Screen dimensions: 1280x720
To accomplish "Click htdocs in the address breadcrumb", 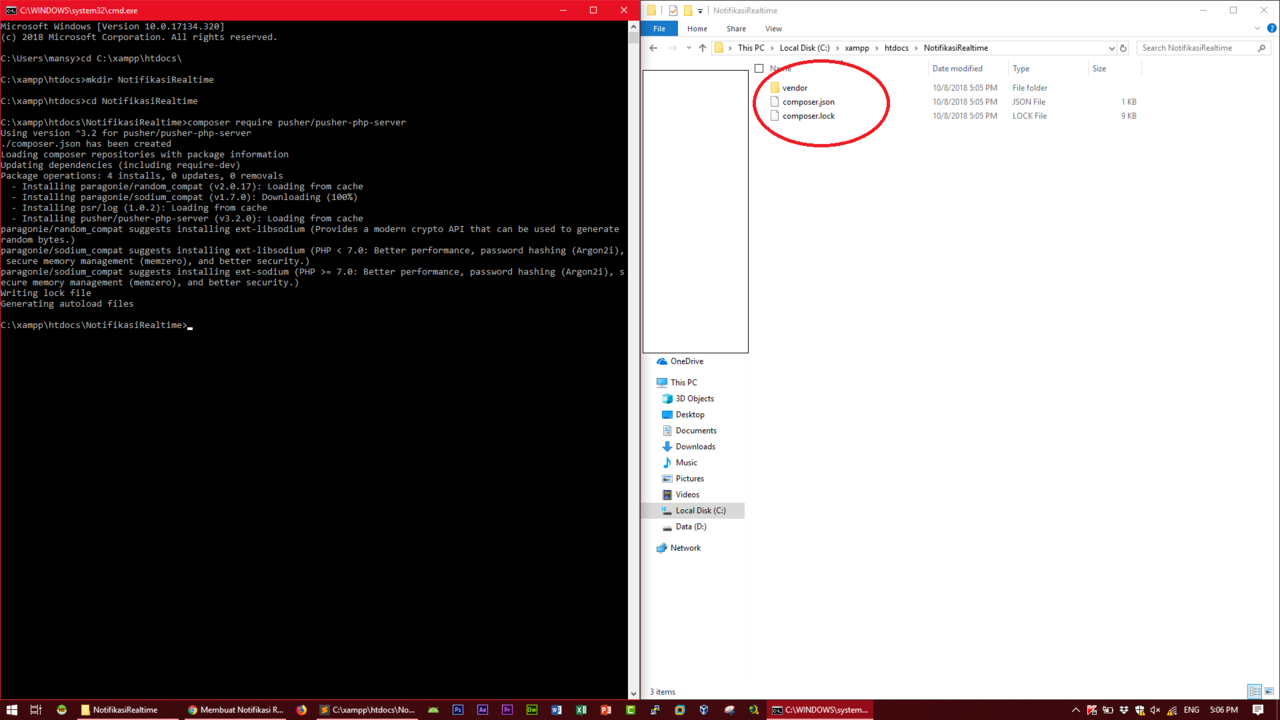I will (897, 48).
